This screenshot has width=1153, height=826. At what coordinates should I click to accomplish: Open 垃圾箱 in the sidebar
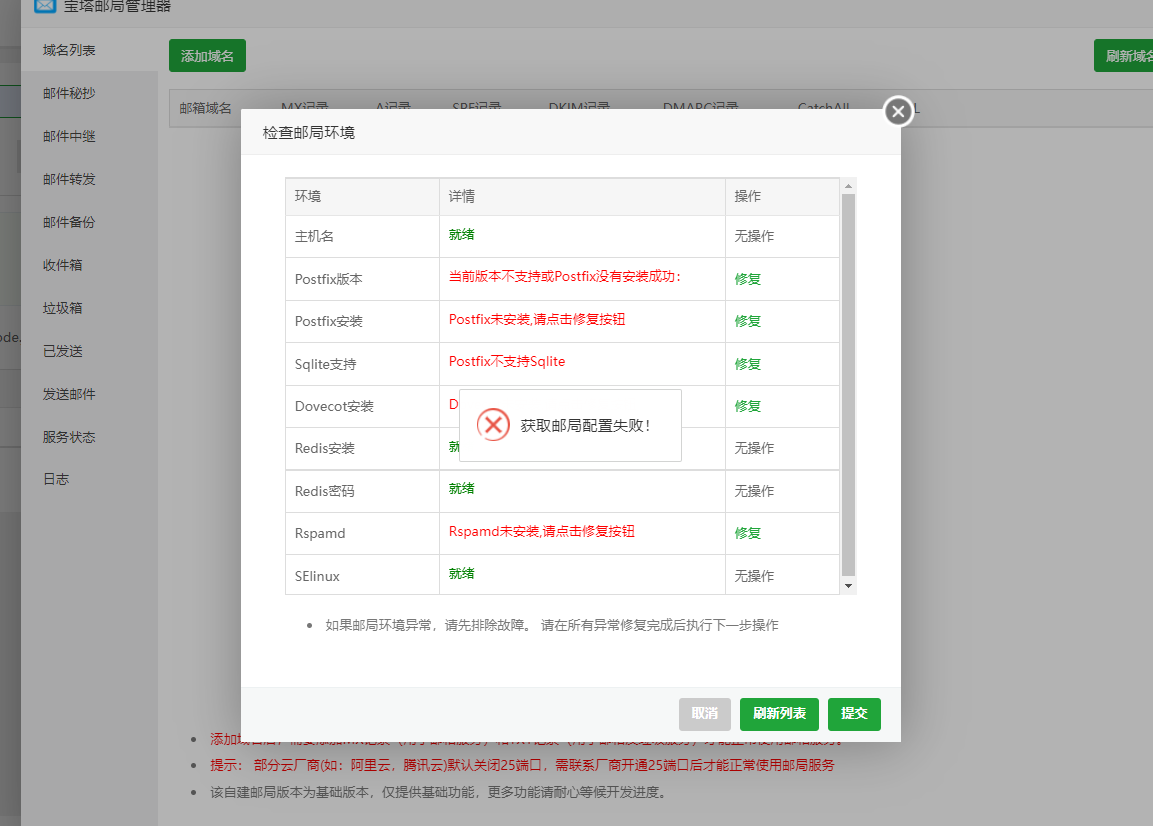[63, 307]
